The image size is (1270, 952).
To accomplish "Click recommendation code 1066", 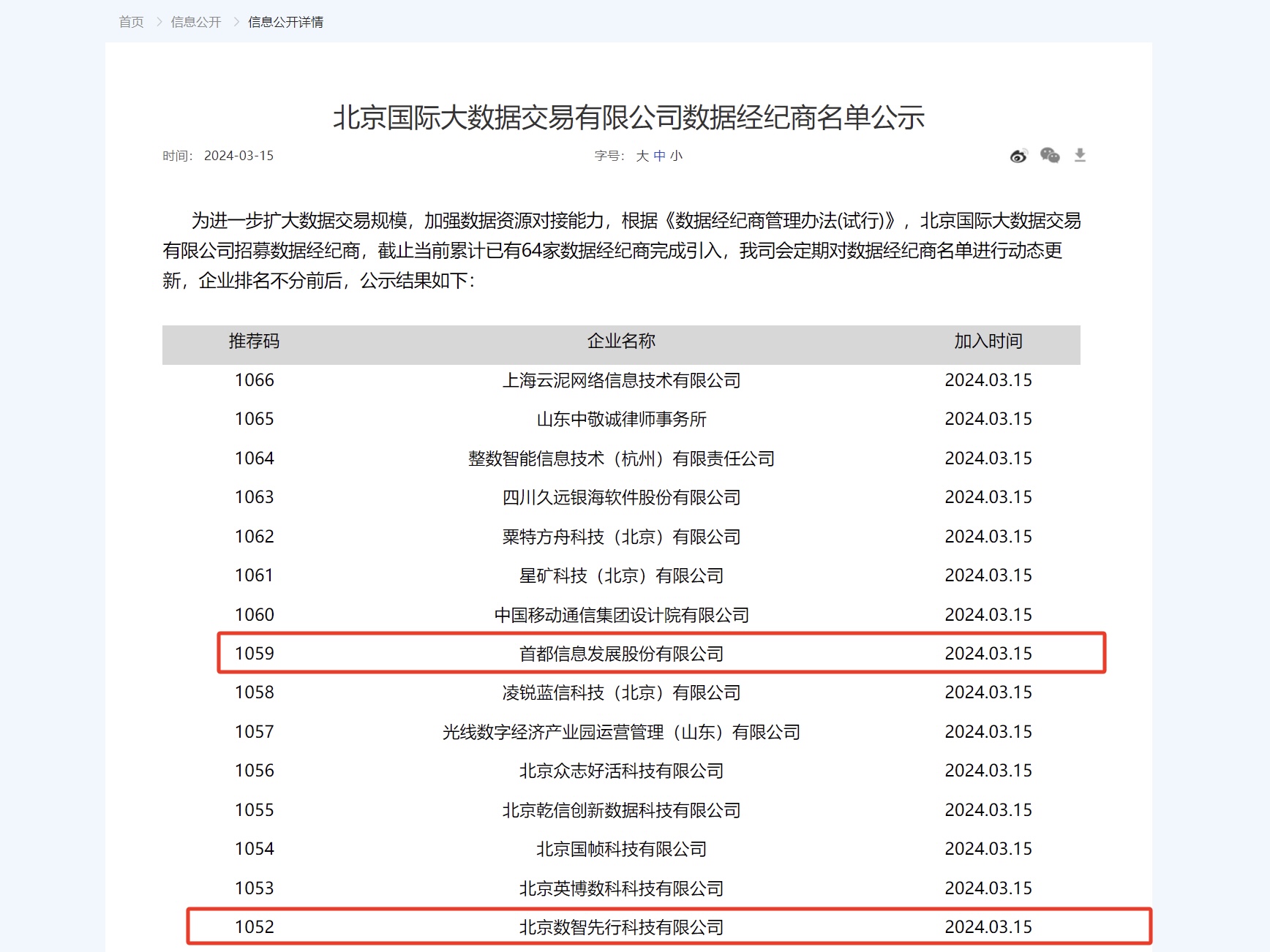I will coord(255,380).
